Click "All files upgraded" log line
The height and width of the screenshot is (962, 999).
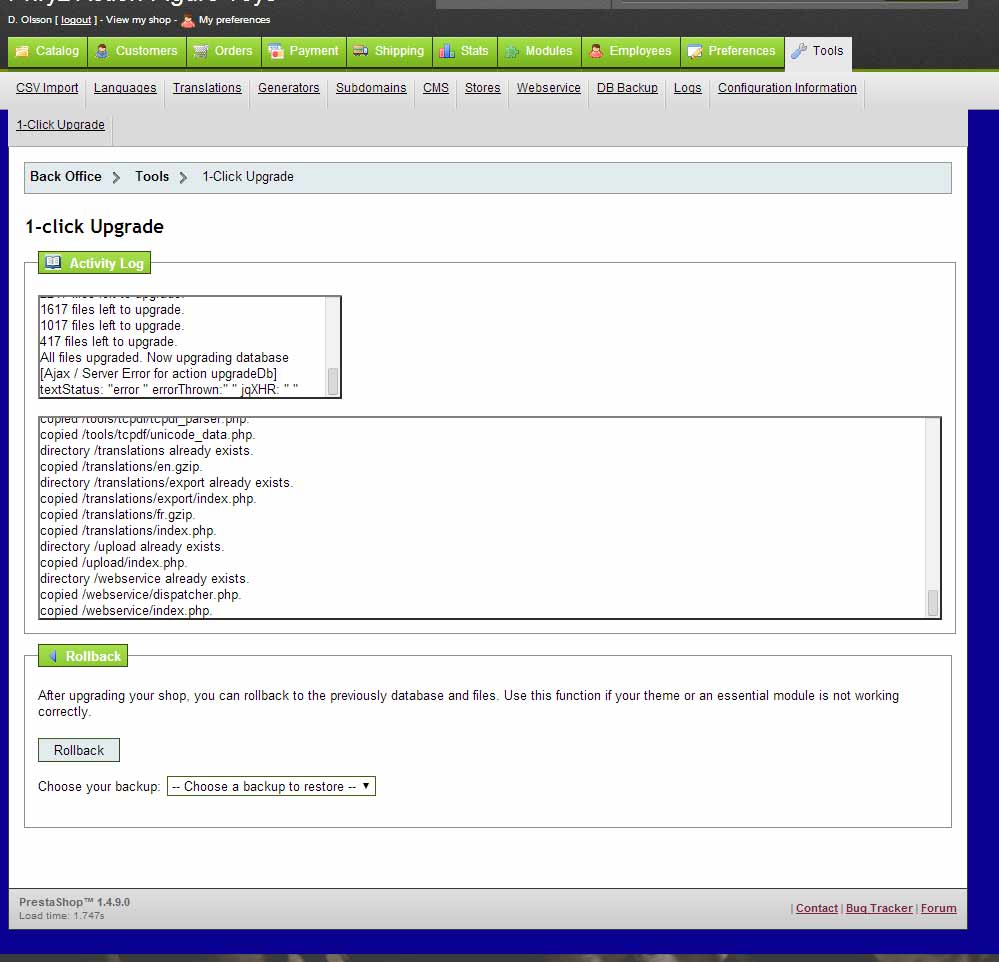tap(164, 357)
